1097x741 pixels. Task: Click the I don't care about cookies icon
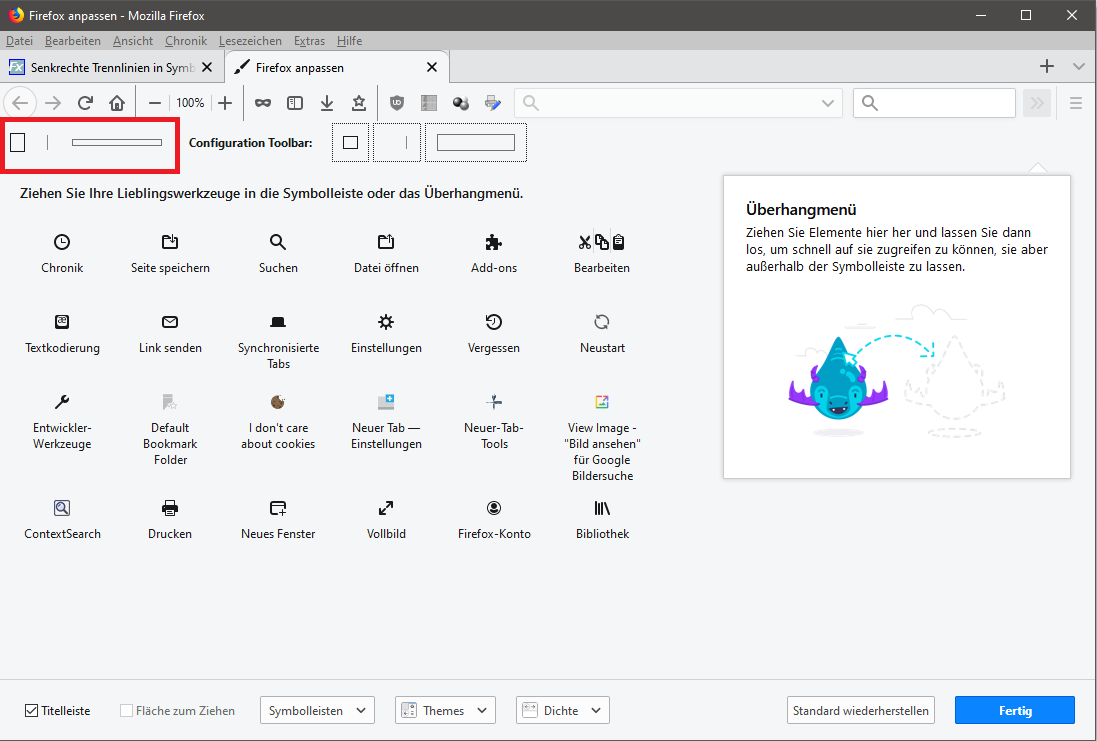pos(278,402)
